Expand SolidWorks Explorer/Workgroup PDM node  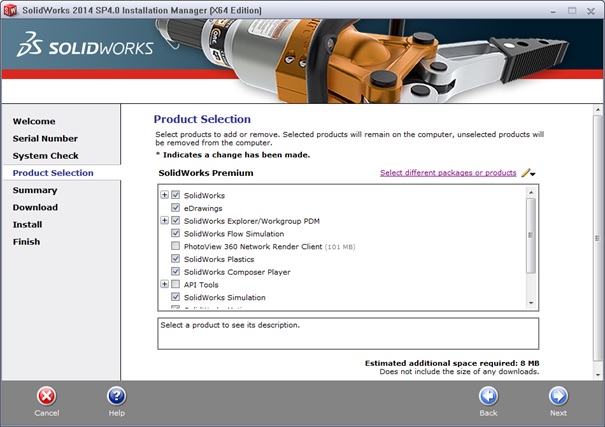tap(165, 220)
